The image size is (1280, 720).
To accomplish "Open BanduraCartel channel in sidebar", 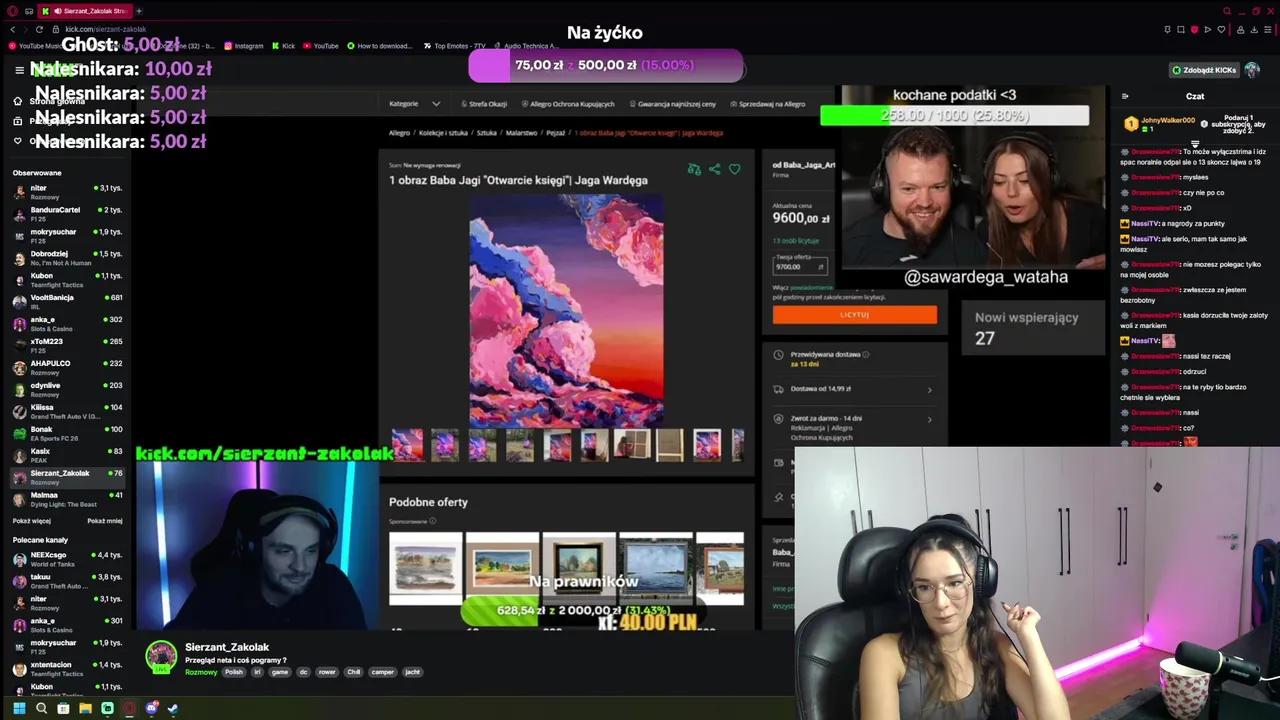I will click(67, 214).
